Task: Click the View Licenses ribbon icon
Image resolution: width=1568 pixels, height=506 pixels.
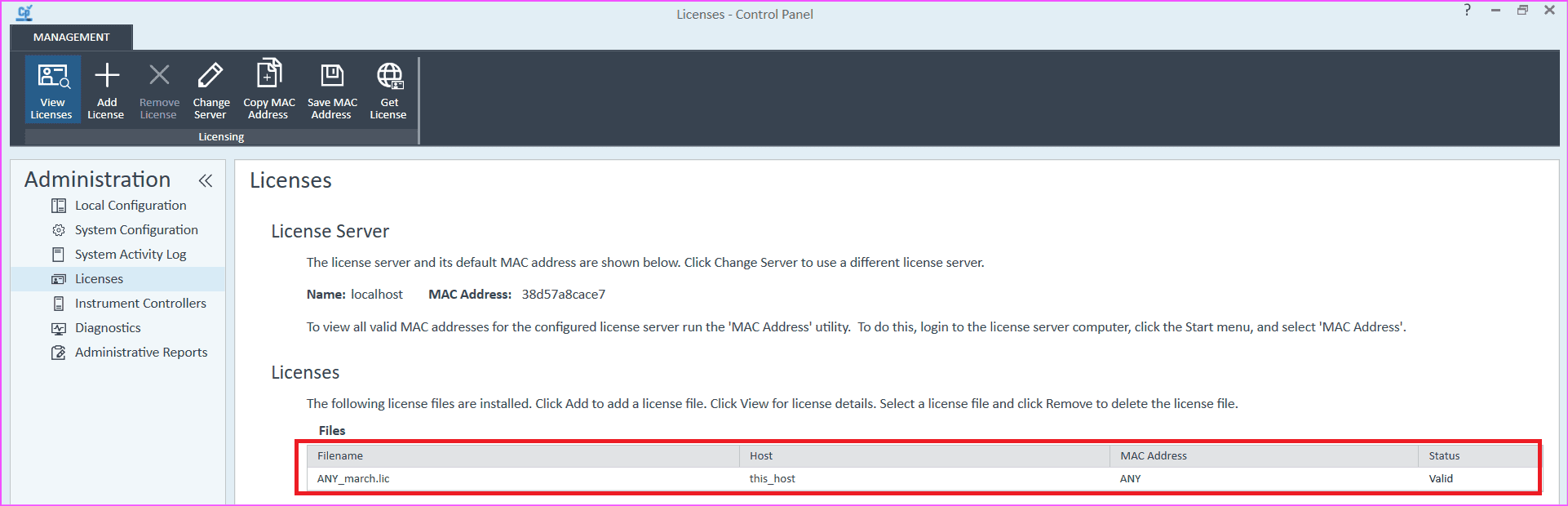Action: click(53, 76)
